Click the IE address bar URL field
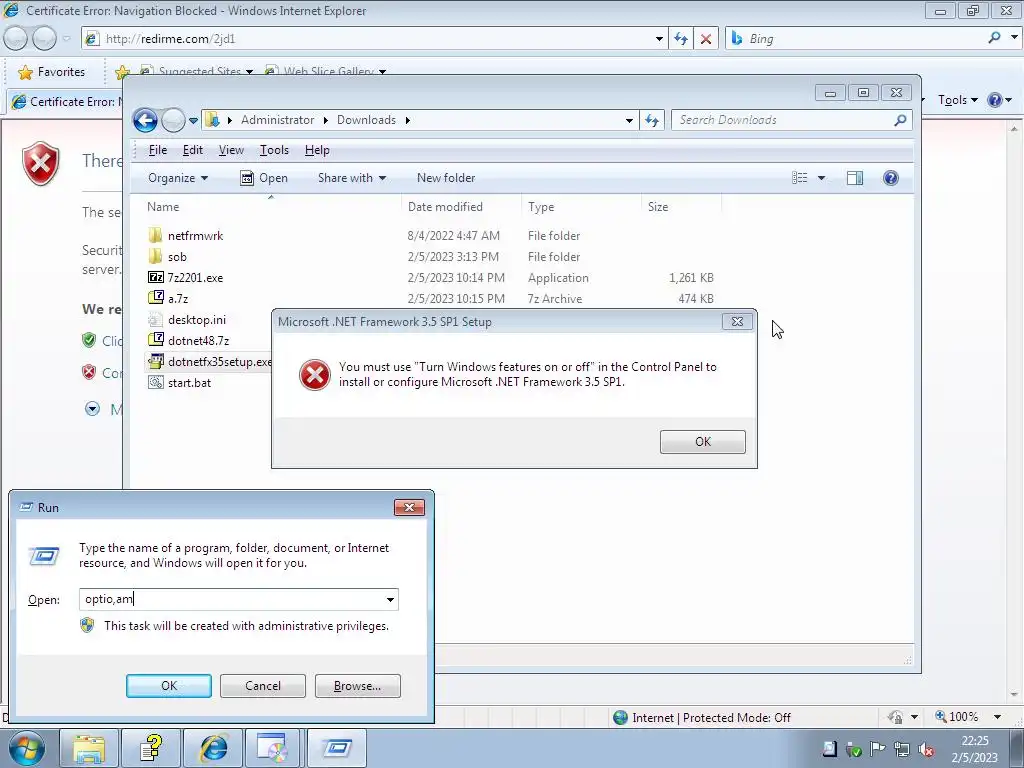This screenshot has height=768, width=1024. [376, 39]
